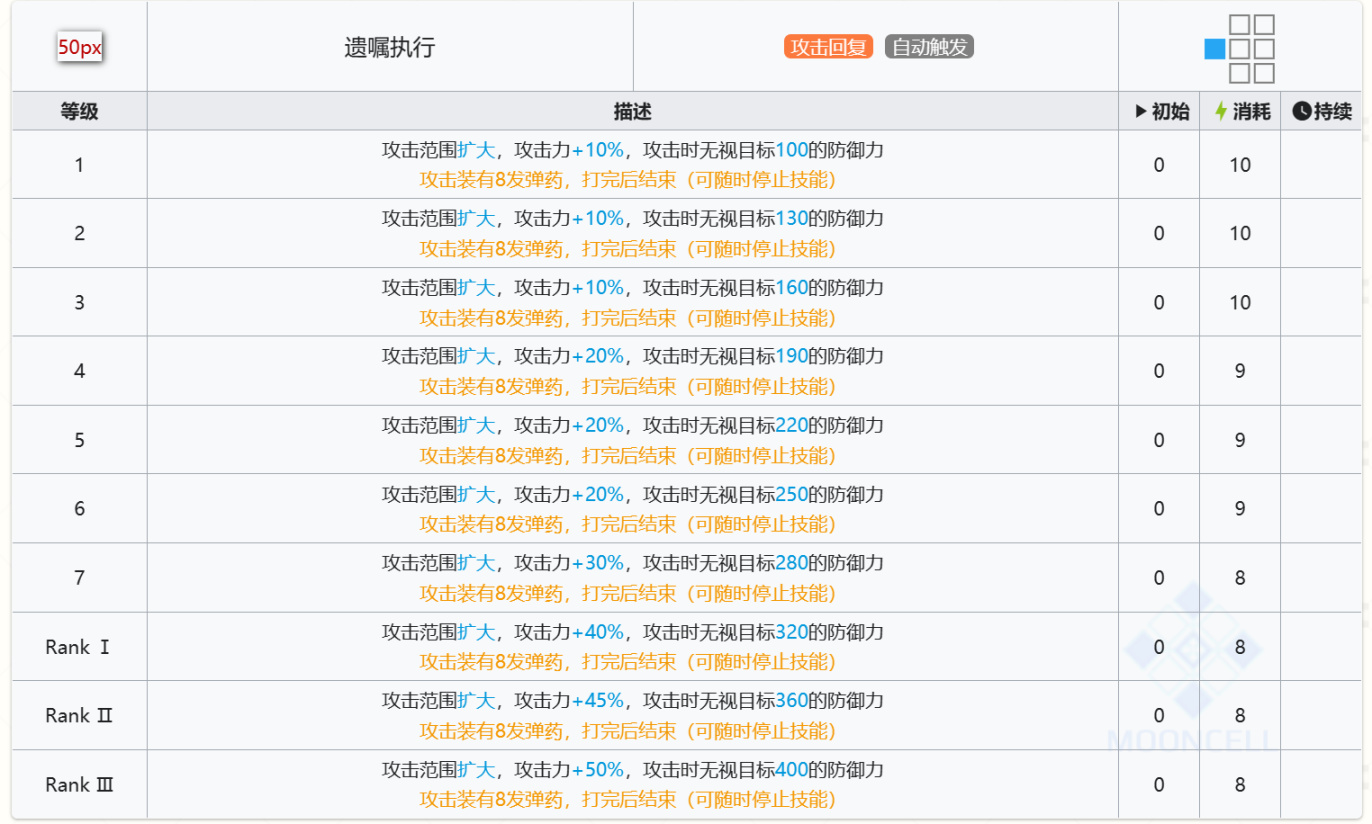Click initial SP 0 in level 7 row
1372x824 pixels.
coord(1159,578)
